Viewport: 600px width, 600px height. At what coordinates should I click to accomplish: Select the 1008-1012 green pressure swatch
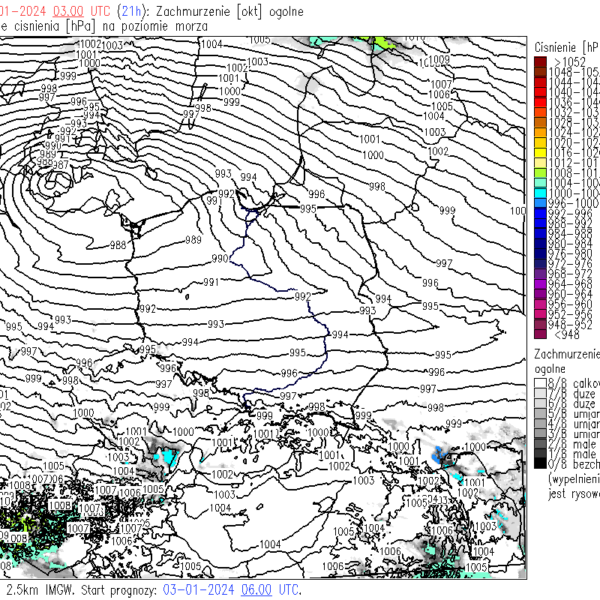click(540, 172)
